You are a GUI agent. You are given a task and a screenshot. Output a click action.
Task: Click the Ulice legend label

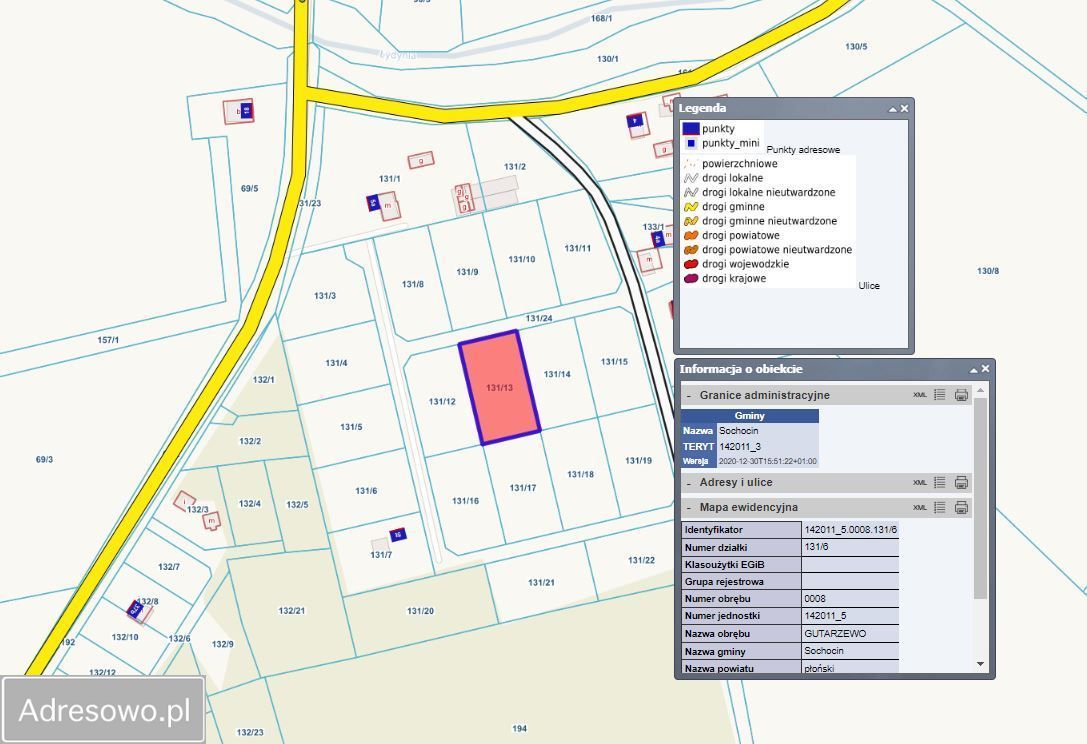click(x=869, y=286)
